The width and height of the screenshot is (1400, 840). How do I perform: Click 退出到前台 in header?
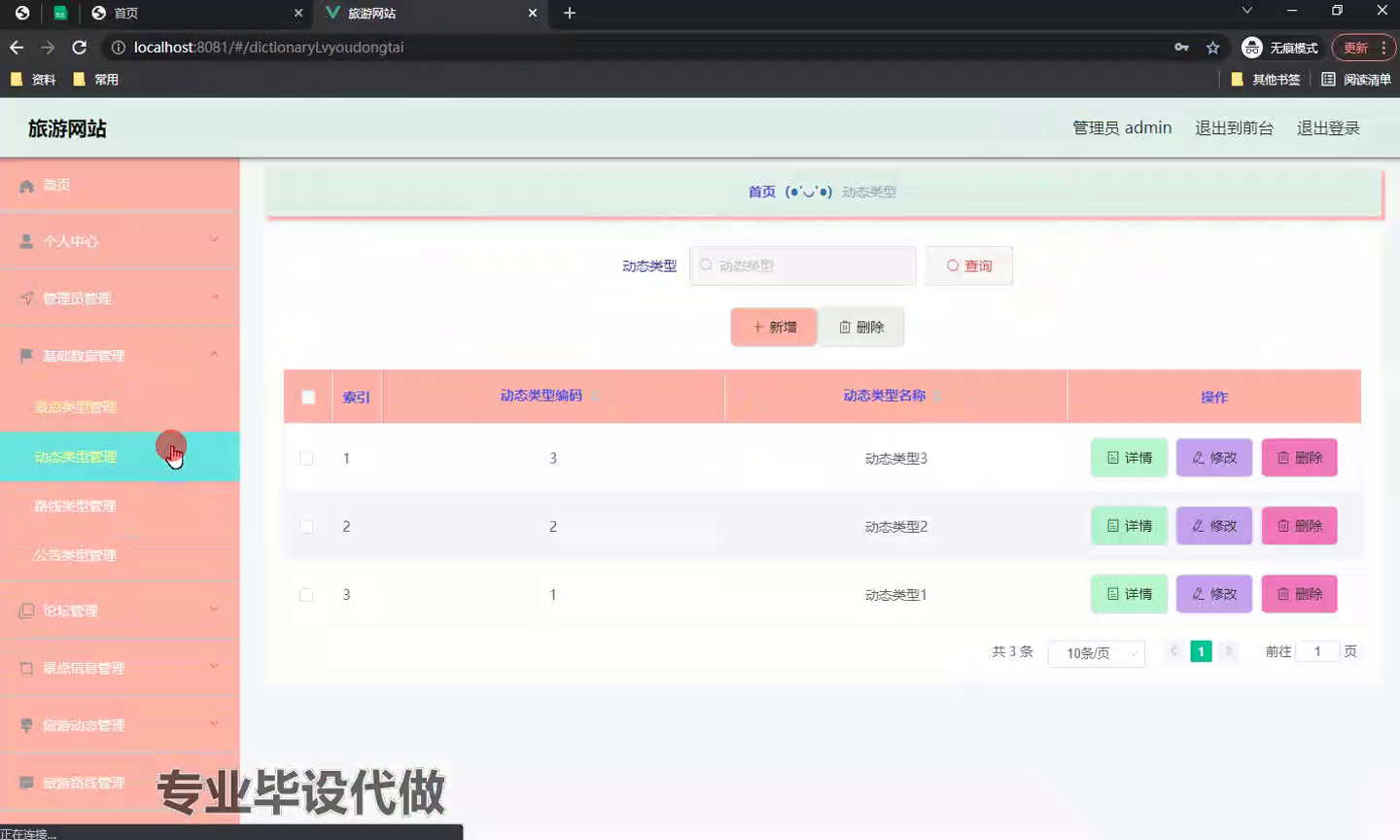[x=1234, y=128]
